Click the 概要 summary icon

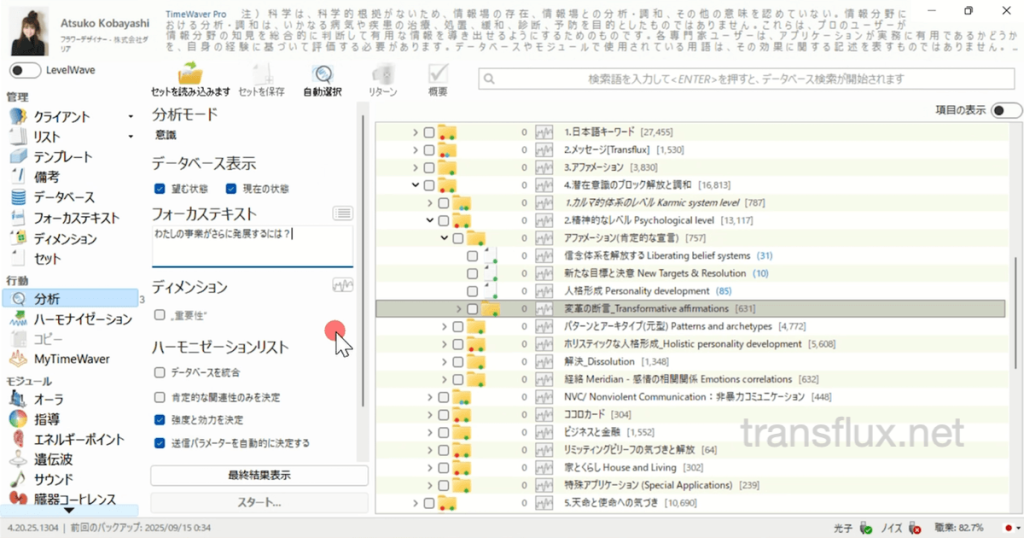tap(438, 74)
